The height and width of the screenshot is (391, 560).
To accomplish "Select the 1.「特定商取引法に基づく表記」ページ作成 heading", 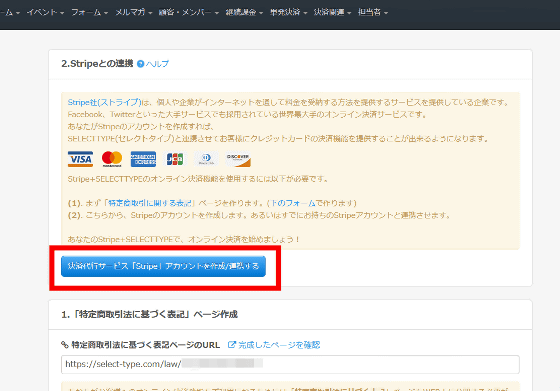I will point(149,315).
